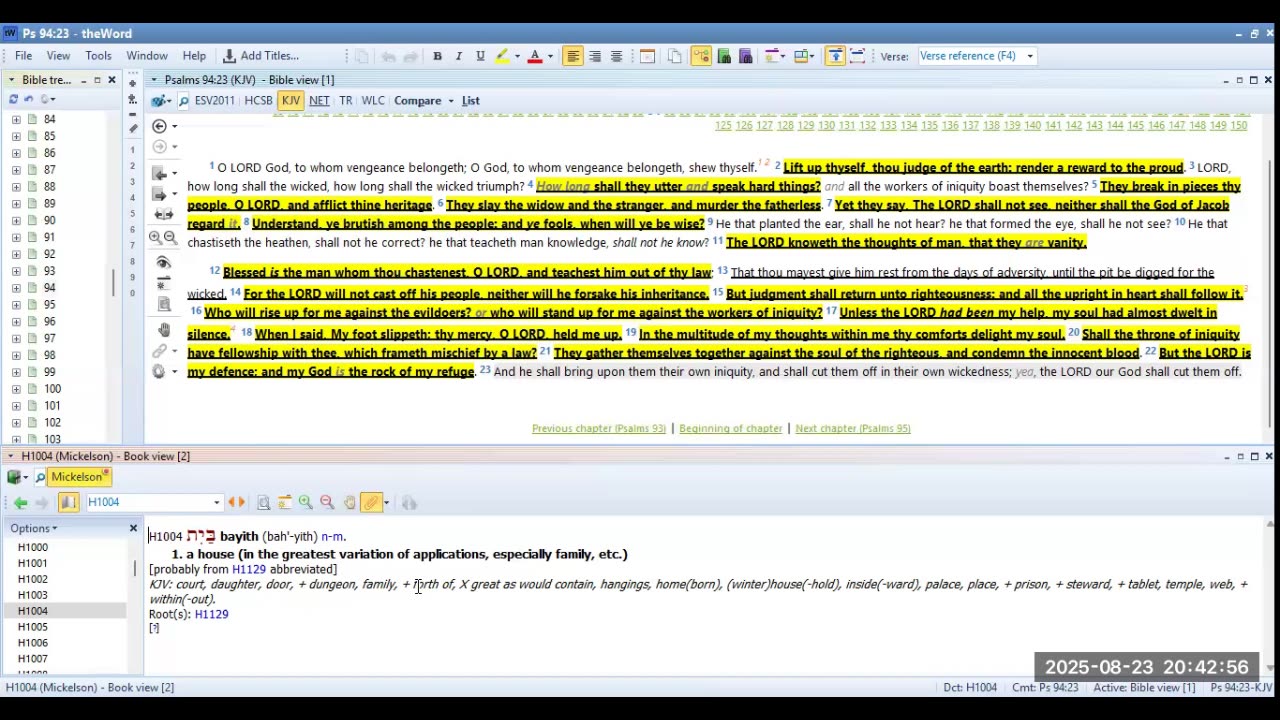The image size is (1280, 720).
Task: Click the yellow highlighter tool
Action: (x=502, y=56)
